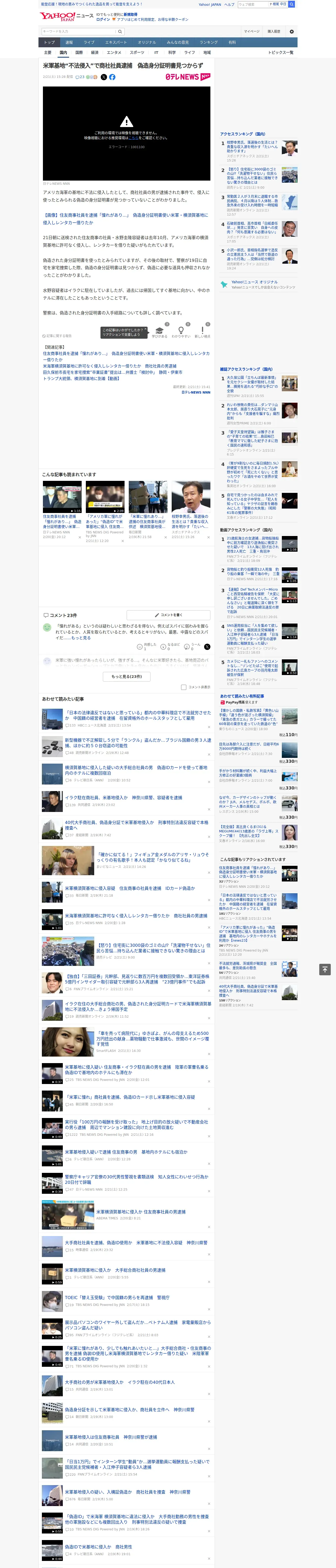Click the first commenter's green avatar

47,627
